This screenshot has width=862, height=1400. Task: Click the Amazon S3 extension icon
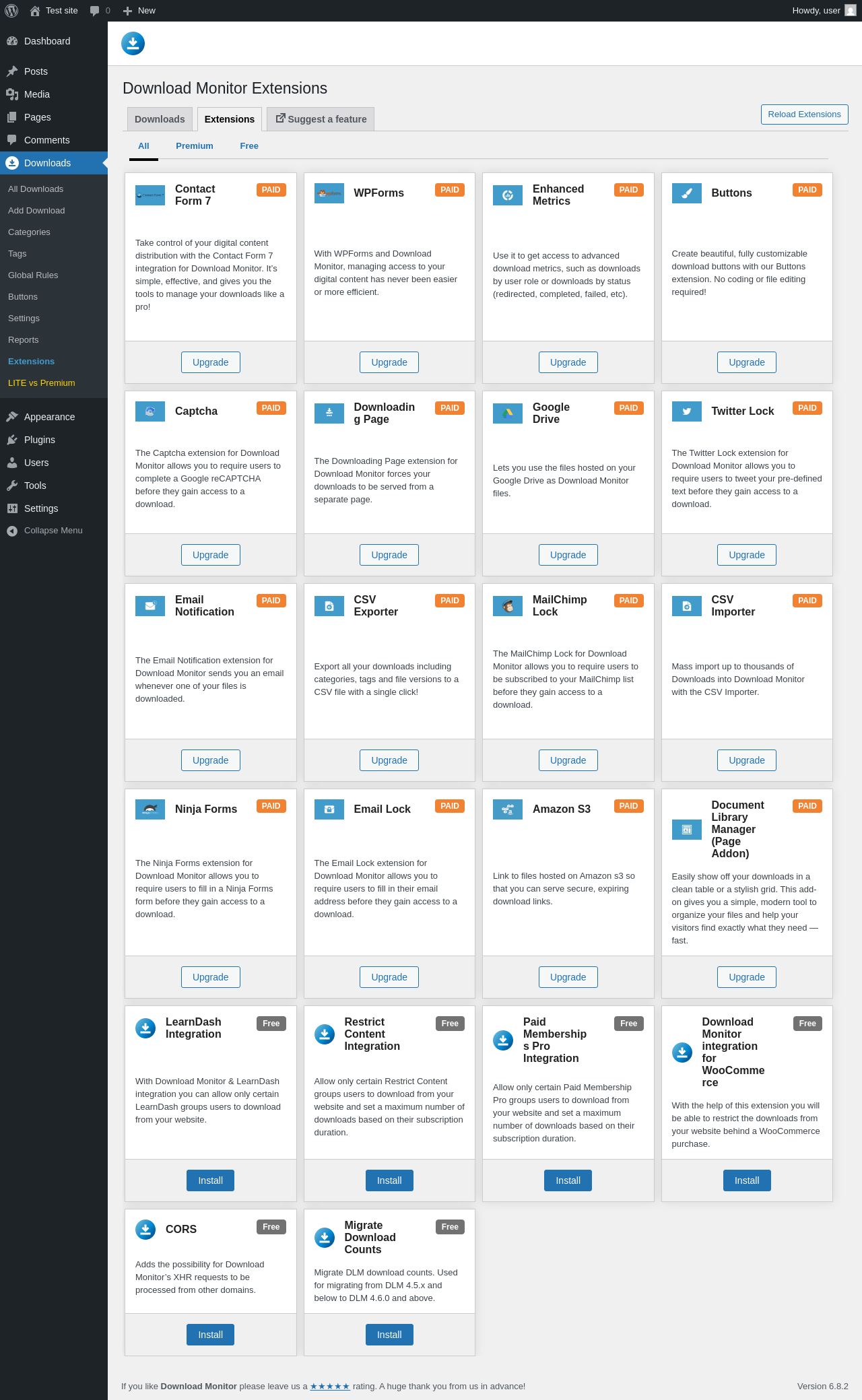coord(508,809)
